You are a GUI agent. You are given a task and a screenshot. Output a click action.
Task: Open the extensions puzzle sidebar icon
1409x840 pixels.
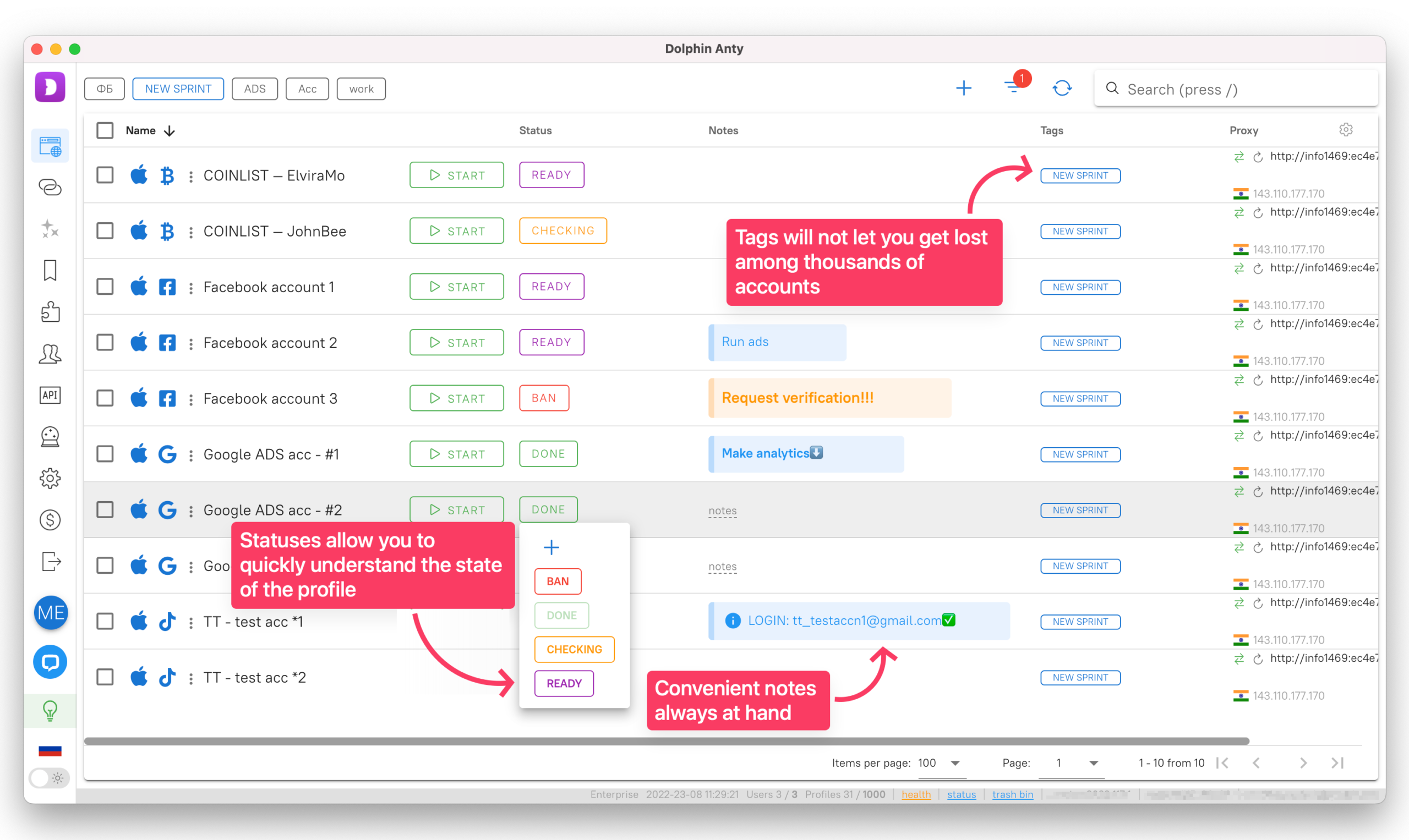[x=50, y=312]
